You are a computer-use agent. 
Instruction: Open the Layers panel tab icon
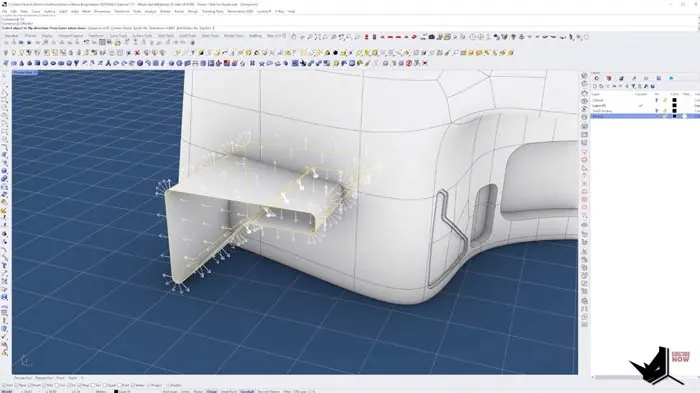pyautogui.click(x=597, y=78)
